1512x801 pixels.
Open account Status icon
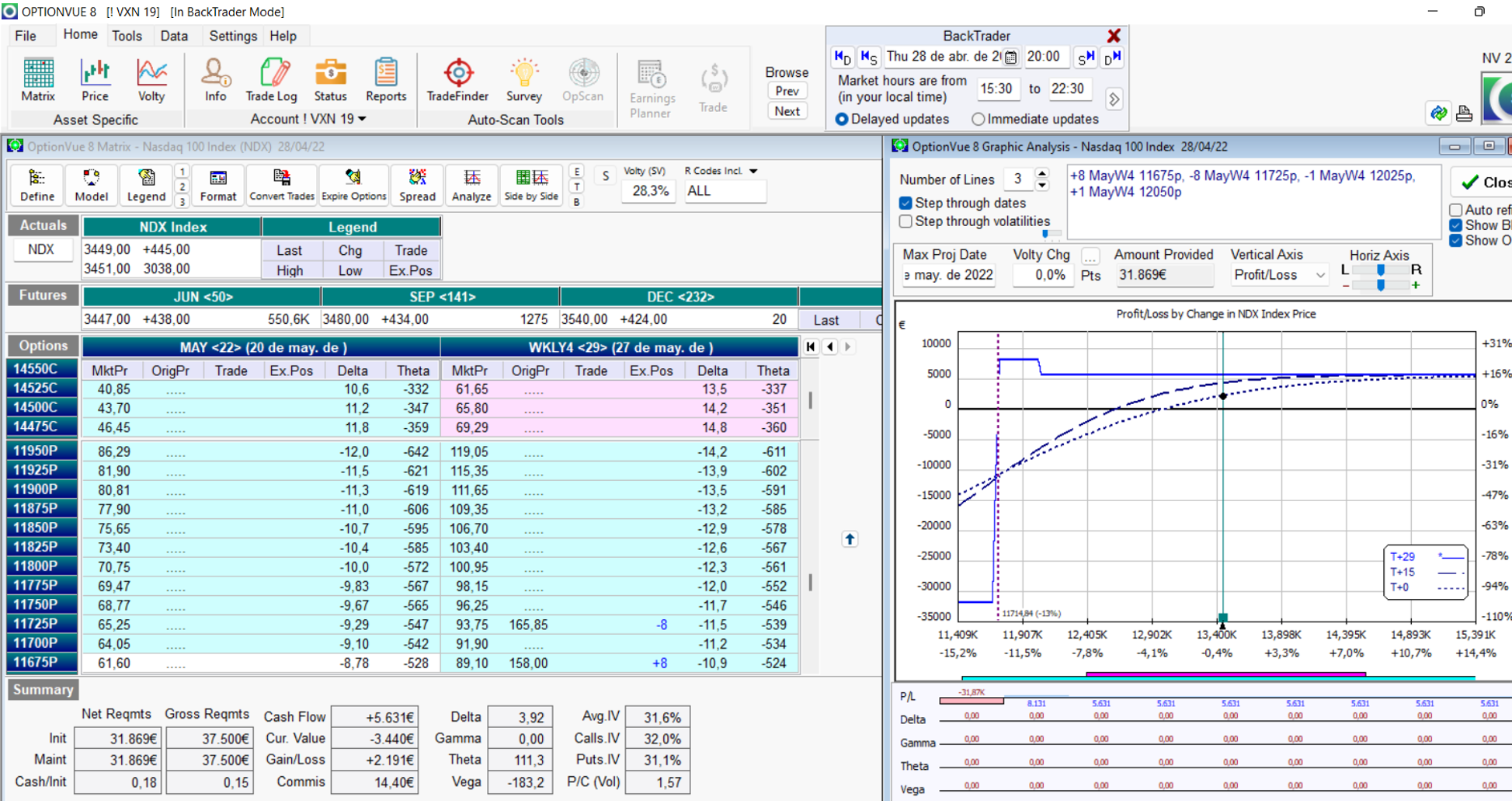coord(330,80)
